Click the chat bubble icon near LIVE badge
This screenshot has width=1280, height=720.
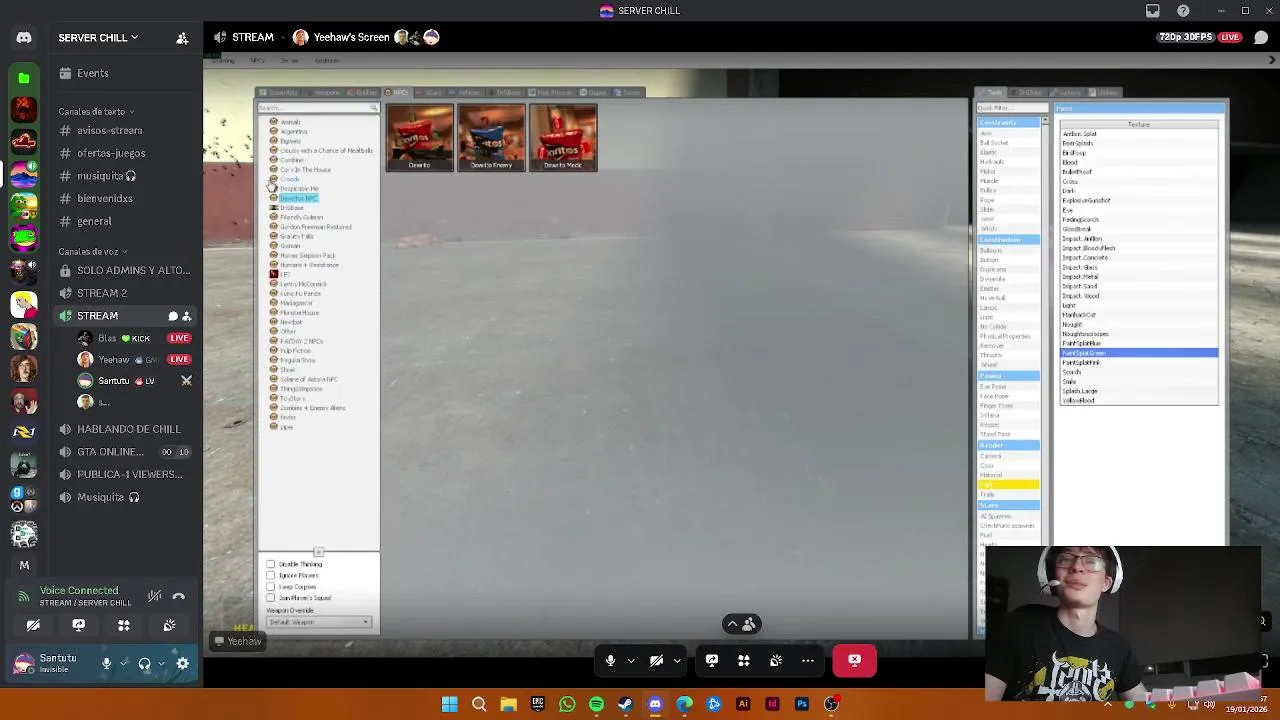(1261, 38)
